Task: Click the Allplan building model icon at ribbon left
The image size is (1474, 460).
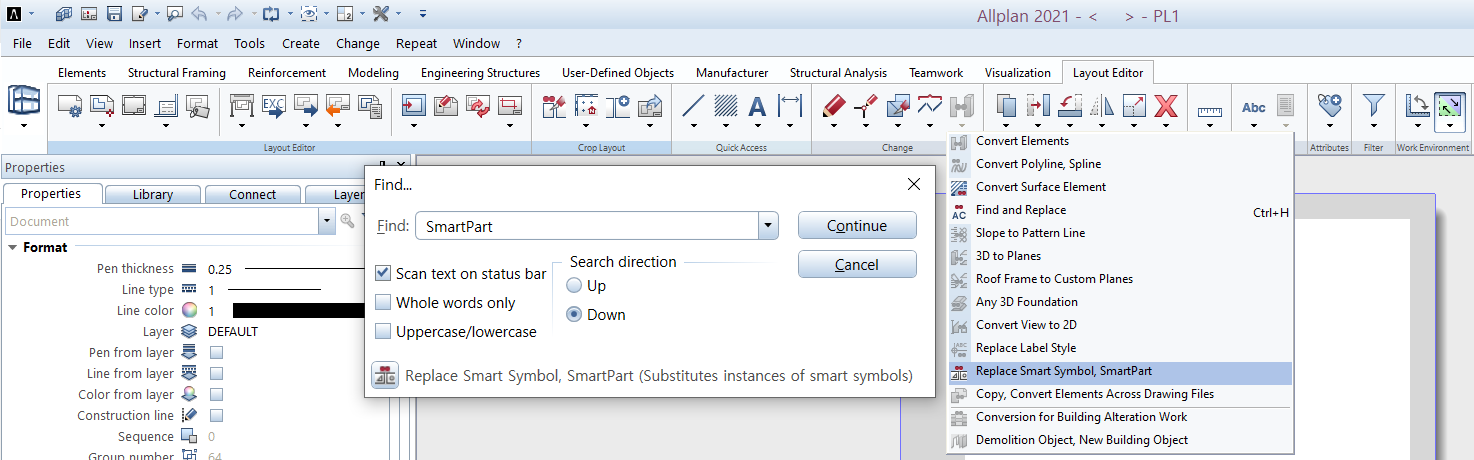Action: pyautogui.click(x=24, y=100)
